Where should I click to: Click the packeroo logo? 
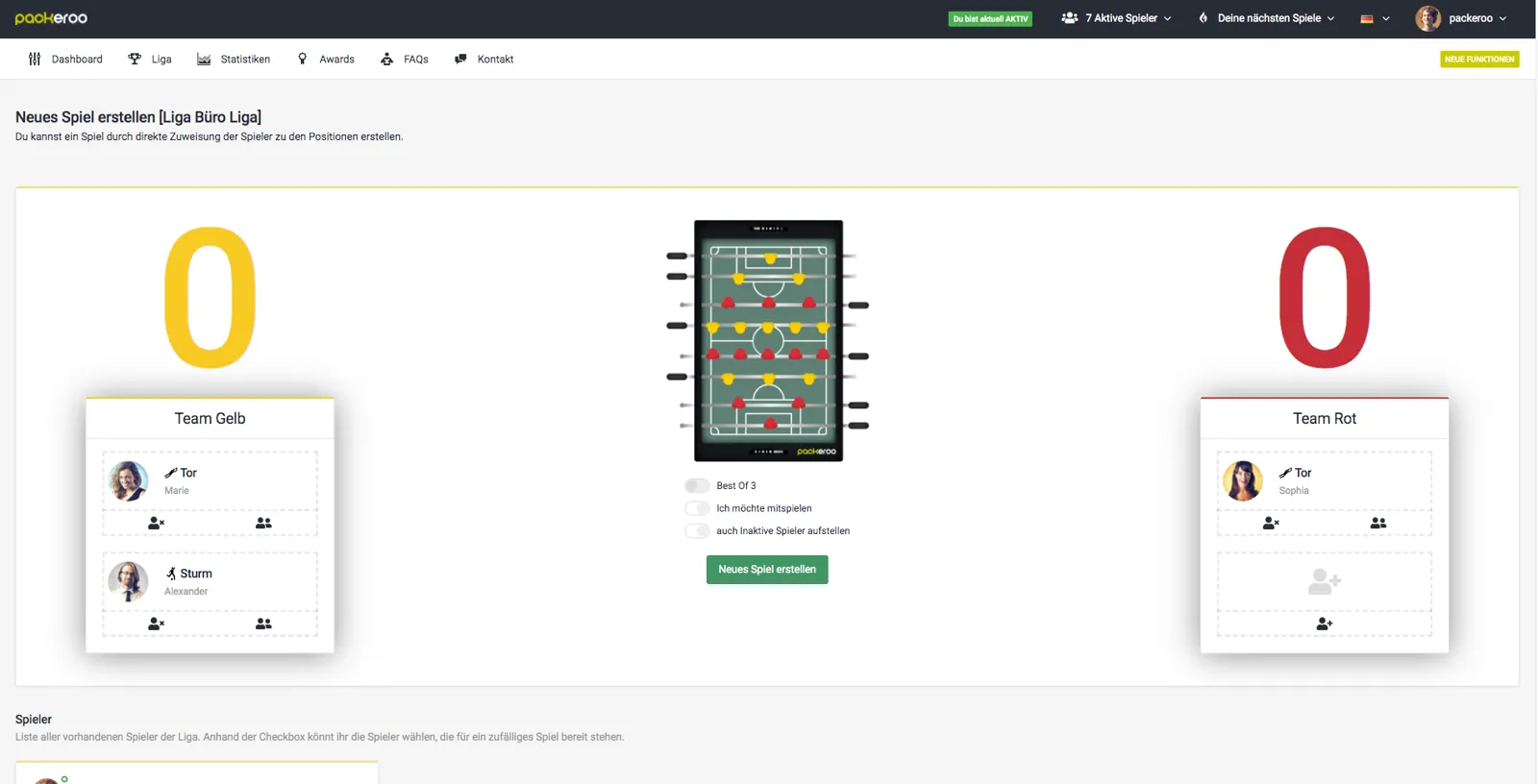pos(51,18)
